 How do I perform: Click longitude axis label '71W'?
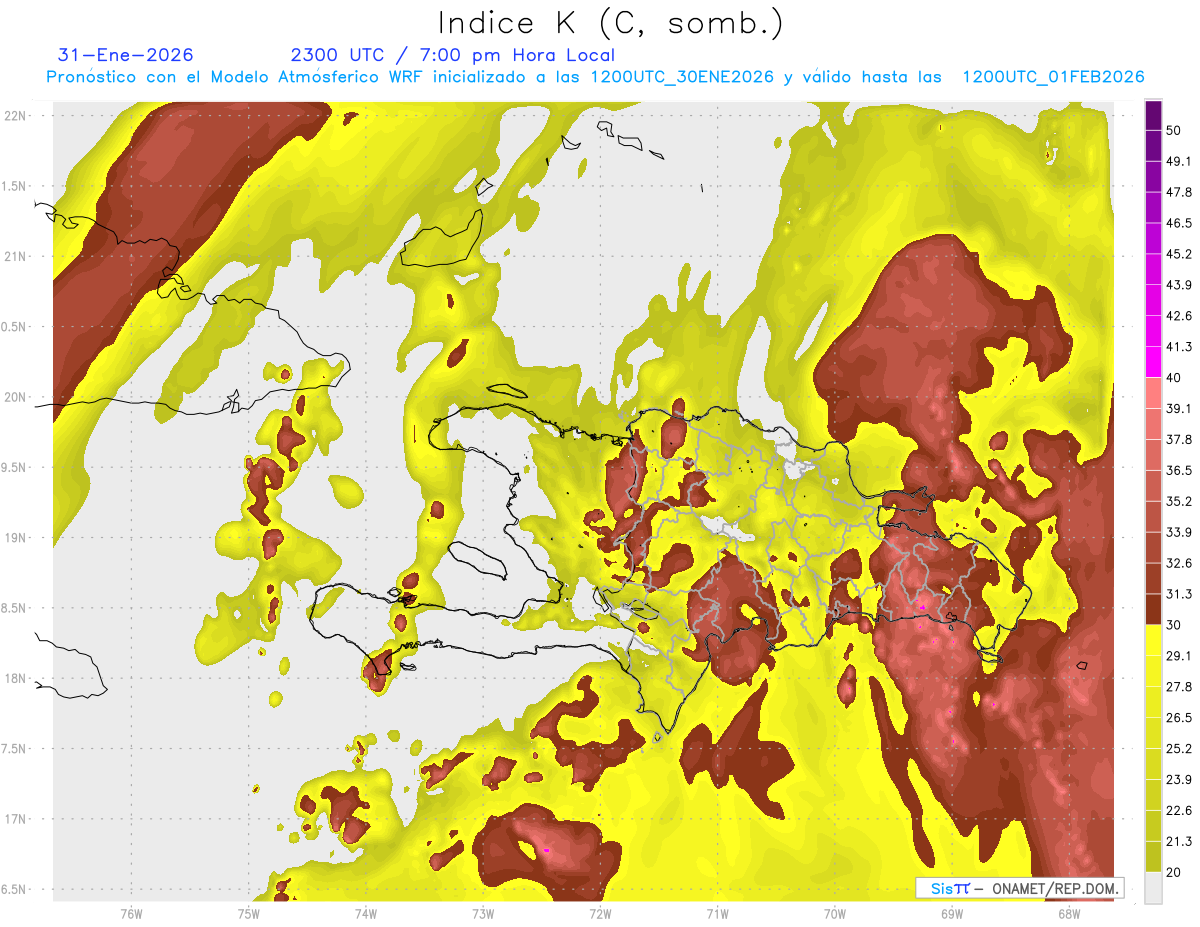(x=717, y=913)
